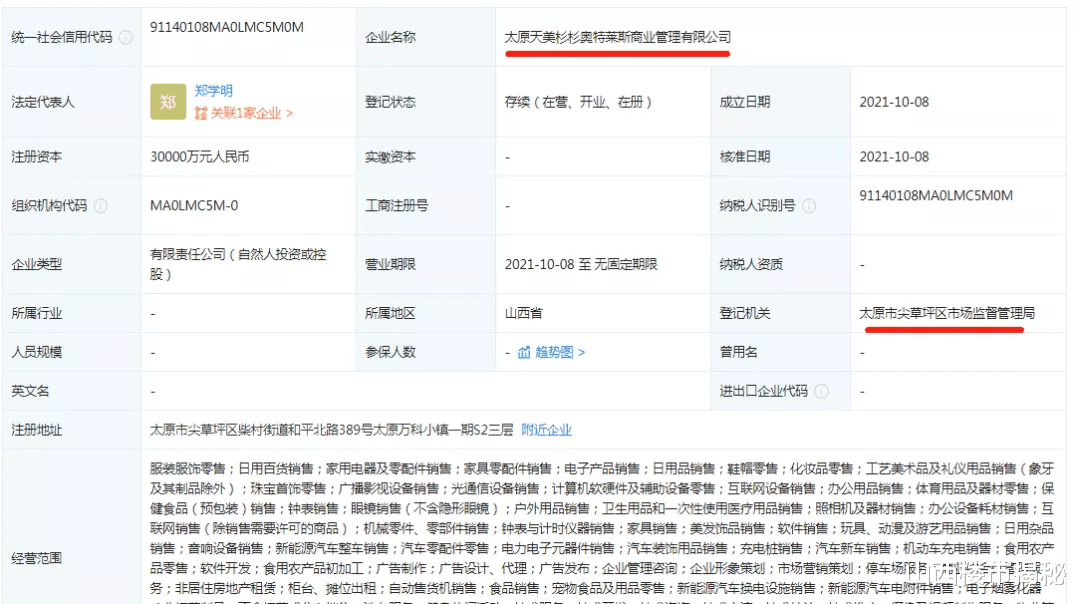Click the info icon beside 组织机构代码
This screenshot has height=604, width=1080.
(101, 205)
